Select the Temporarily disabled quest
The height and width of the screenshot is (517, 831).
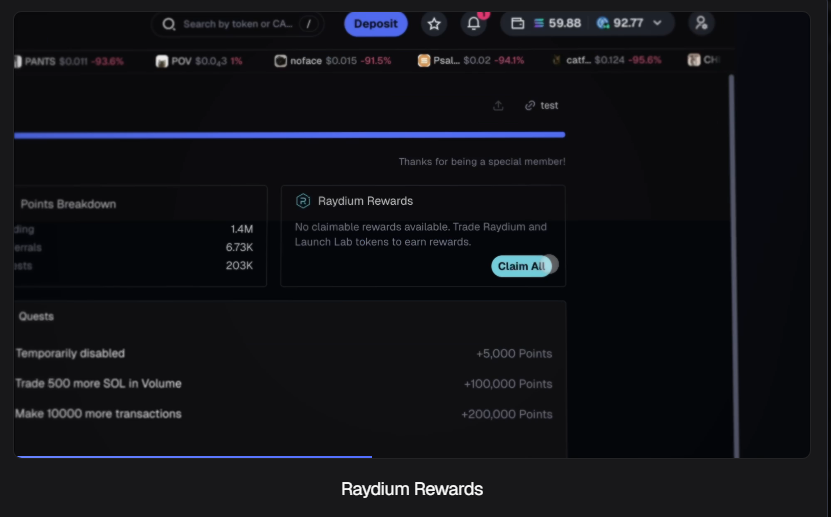pos(70,353)
